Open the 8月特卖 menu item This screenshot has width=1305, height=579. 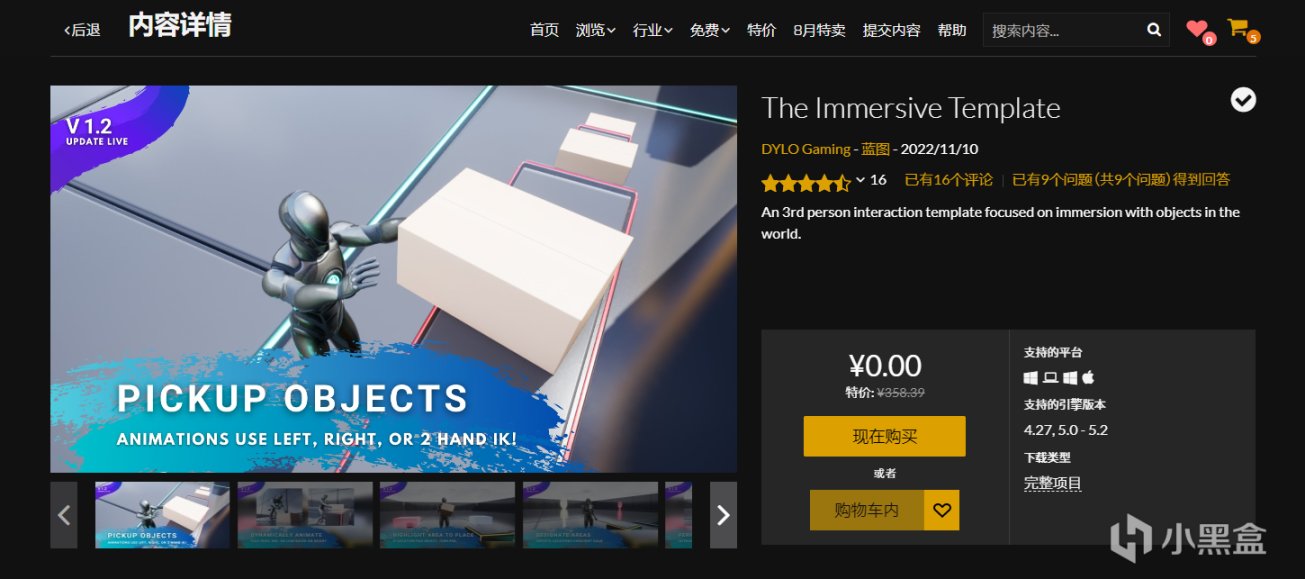[x=819, y=30]
